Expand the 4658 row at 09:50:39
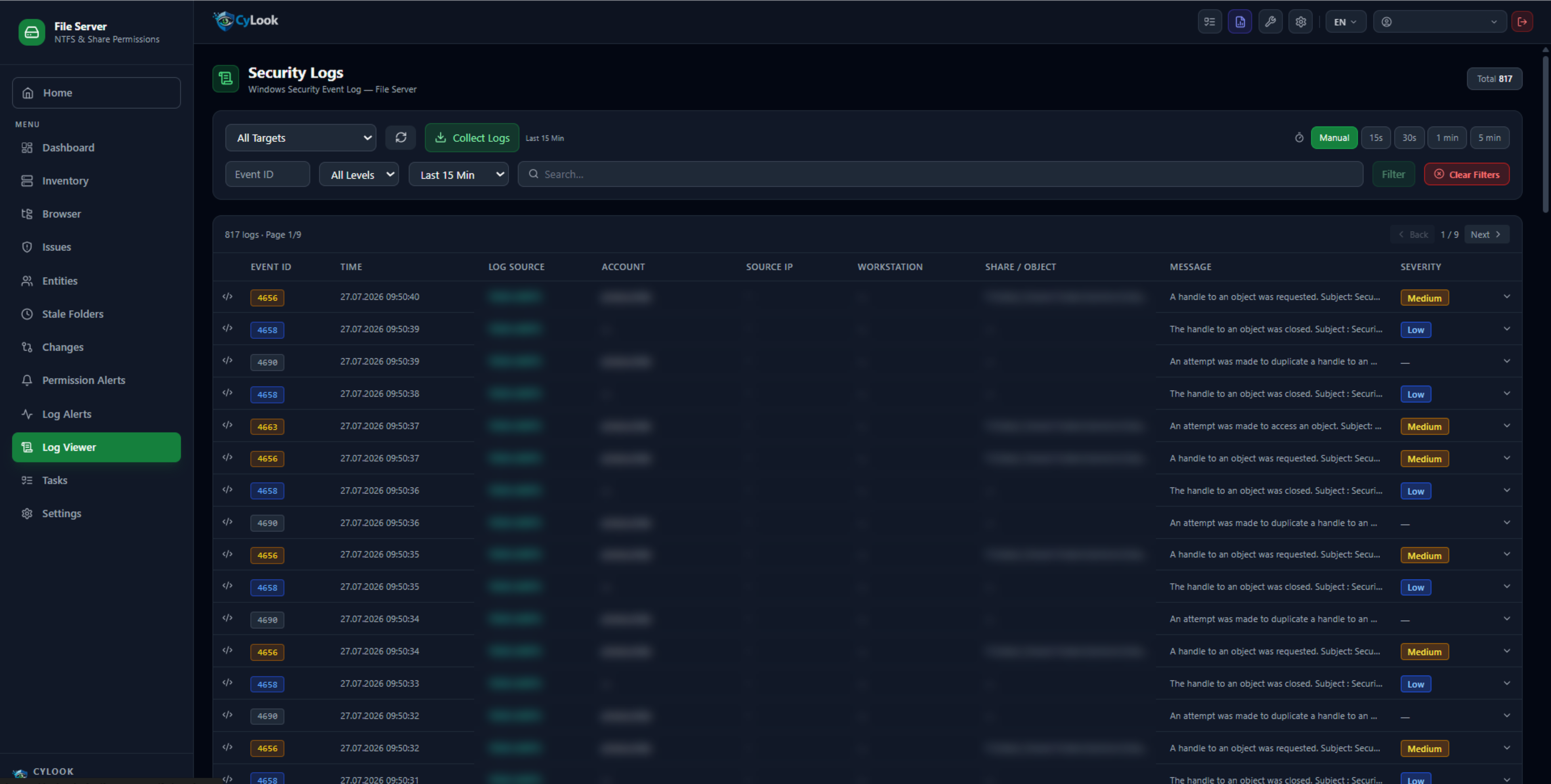This screenshot has height=784, width=1551. point(1507,329)
